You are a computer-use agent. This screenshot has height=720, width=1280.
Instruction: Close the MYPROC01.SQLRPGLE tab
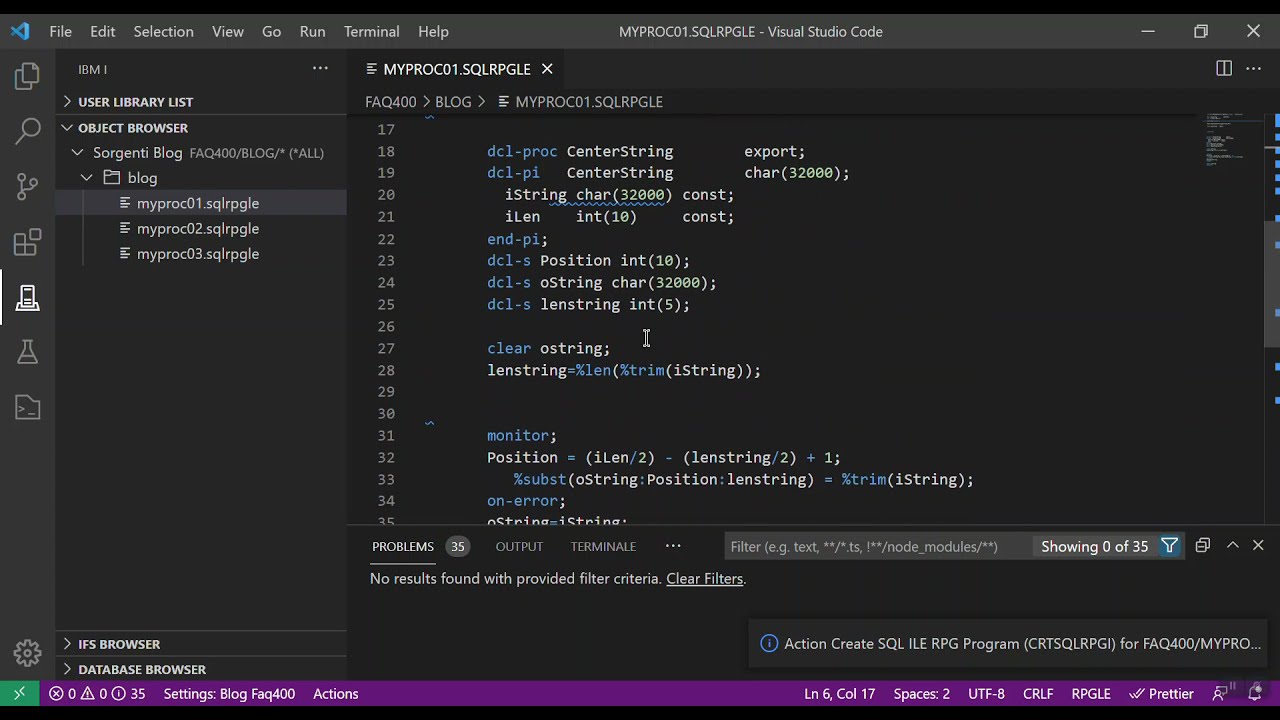(x=547, y=69)
